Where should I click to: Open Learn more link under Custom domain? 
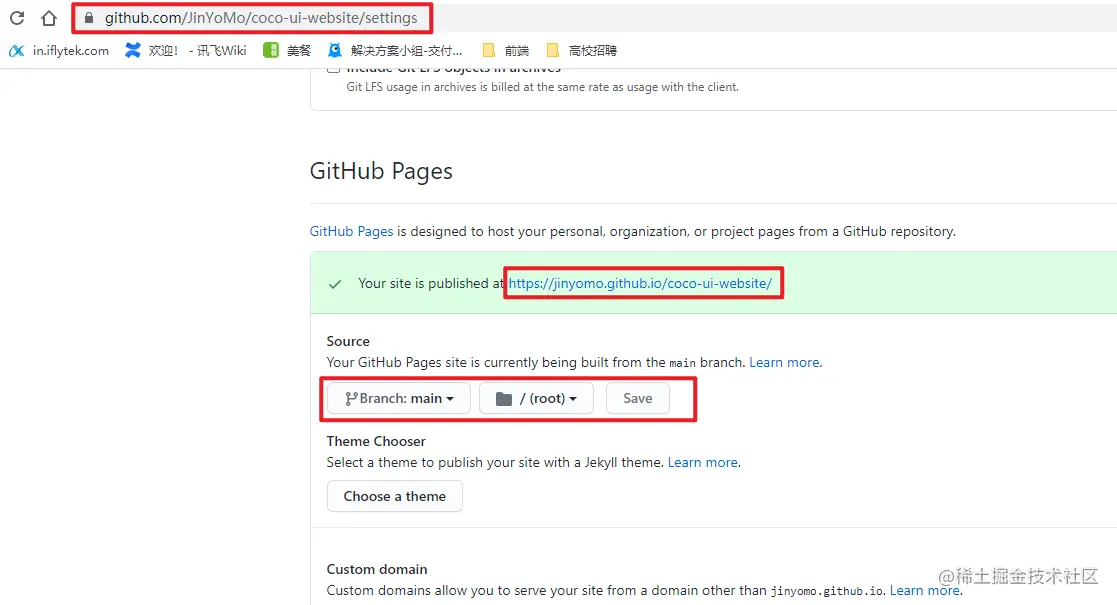925,591
